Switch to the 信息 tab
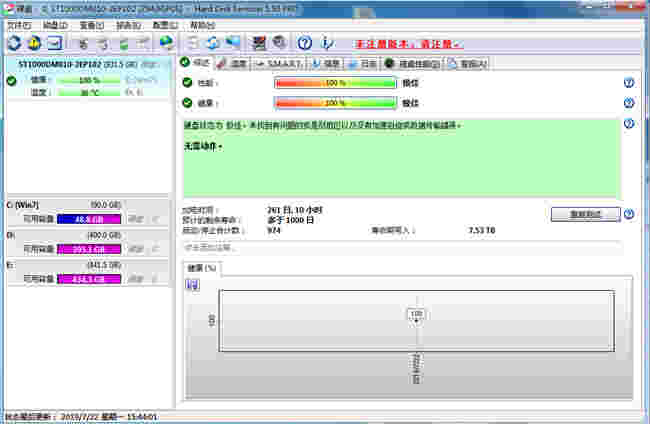Viewport: 650px width, 424px height. pyautogui.click(x=326, y=63)
